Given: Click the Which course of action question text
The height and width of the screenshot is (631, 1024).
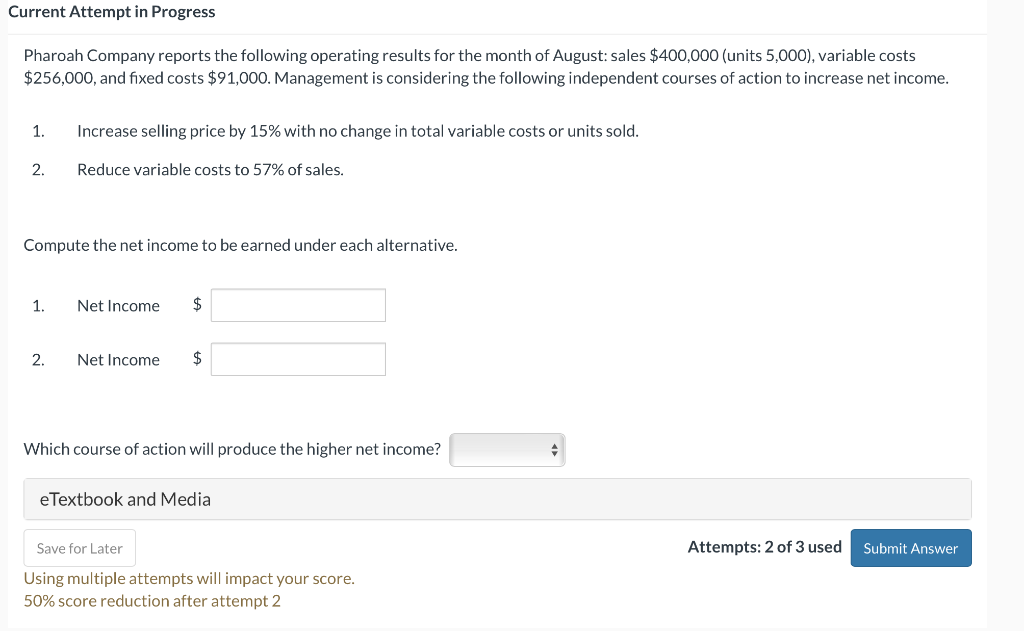Looking at the screenshot, I should [x=232, y=449].
